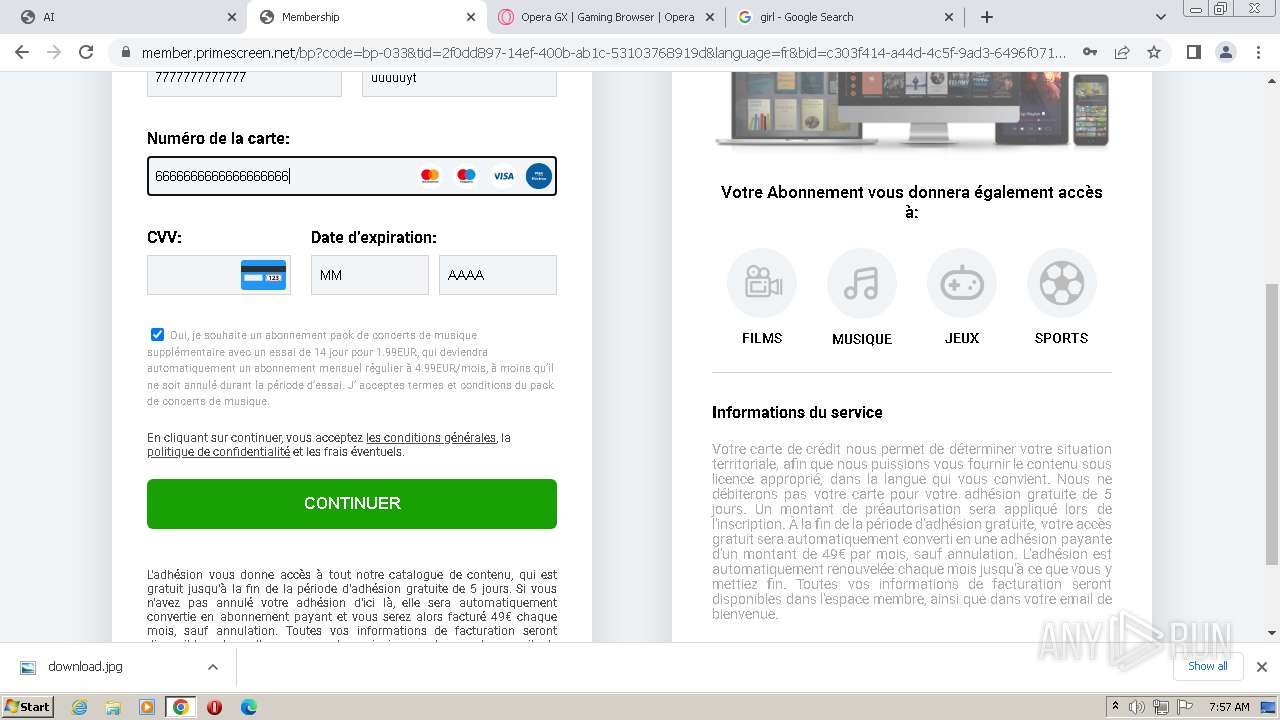Share this page icon in address bar
Screen dimensions: 1280x720
click(x=1122, y=52)
